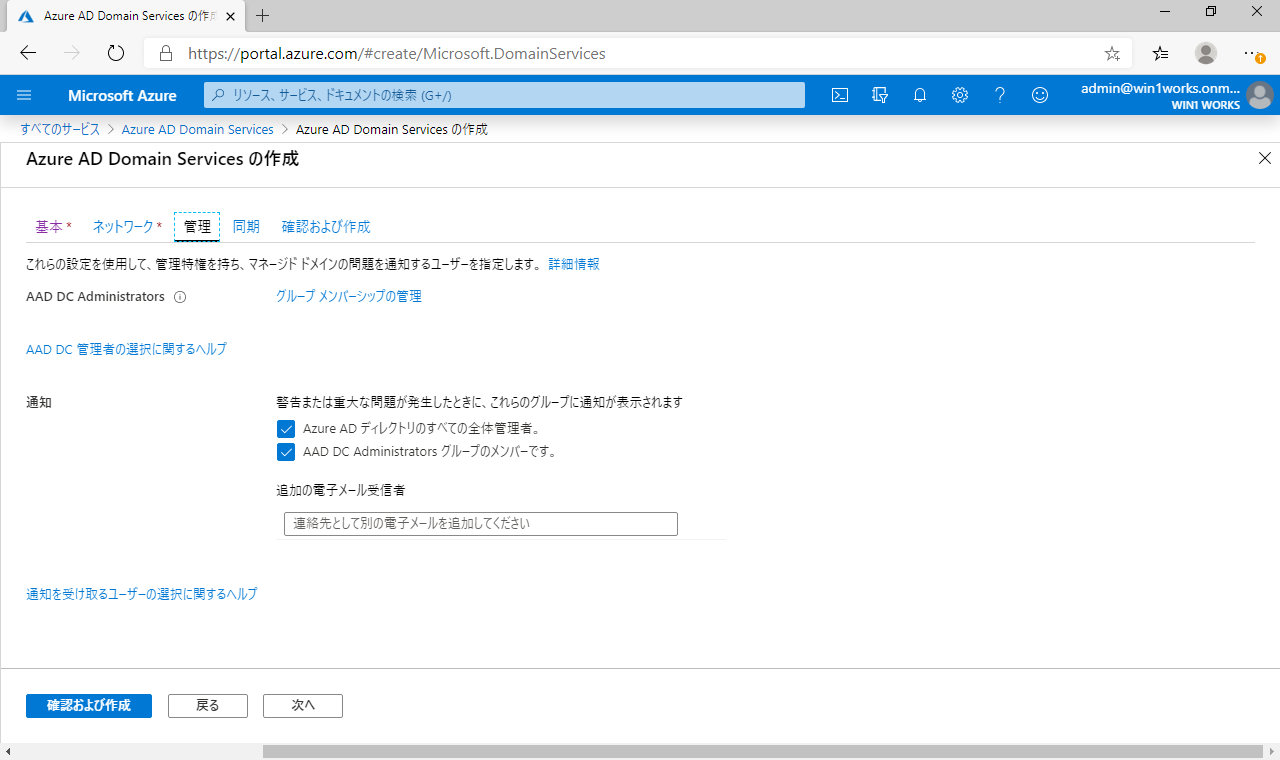Click the horizontal scrollbar right arrow
Image resolution: width=1280 pixels, height=760 pixels.
(1271, 751)
